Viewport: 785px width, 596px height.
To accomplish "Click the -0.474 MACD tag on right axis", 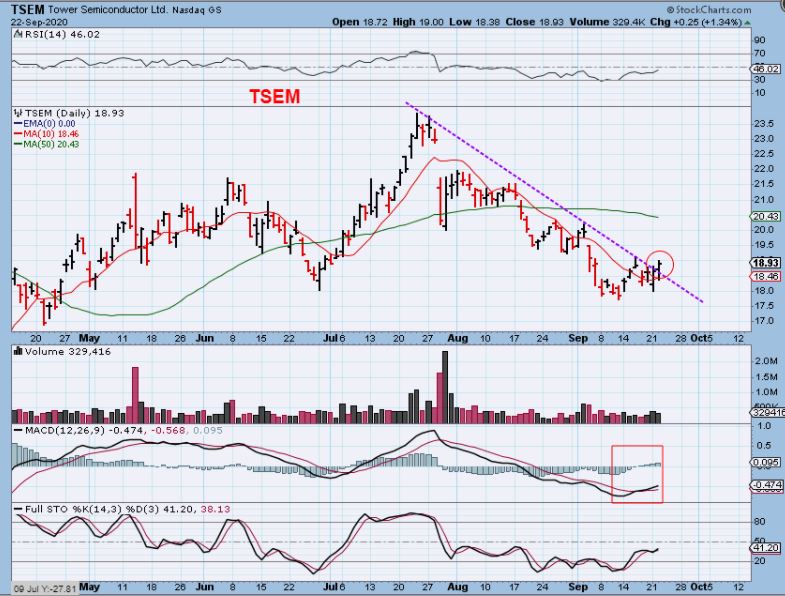I will point(766,485).
